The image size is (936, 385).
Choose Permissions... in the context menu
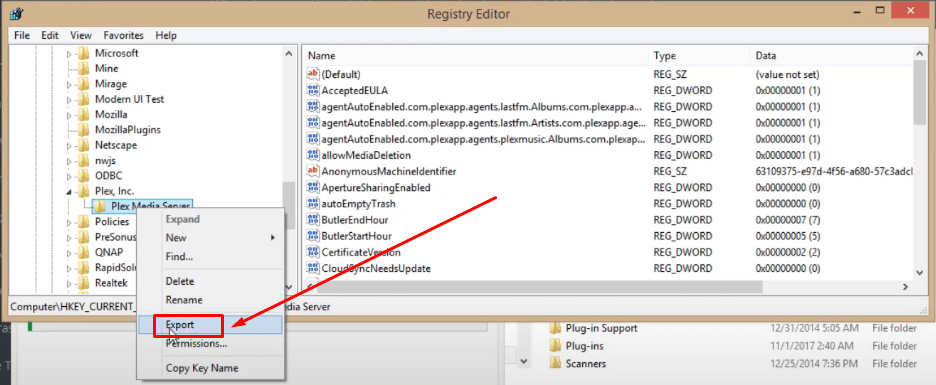pos(210,344)
